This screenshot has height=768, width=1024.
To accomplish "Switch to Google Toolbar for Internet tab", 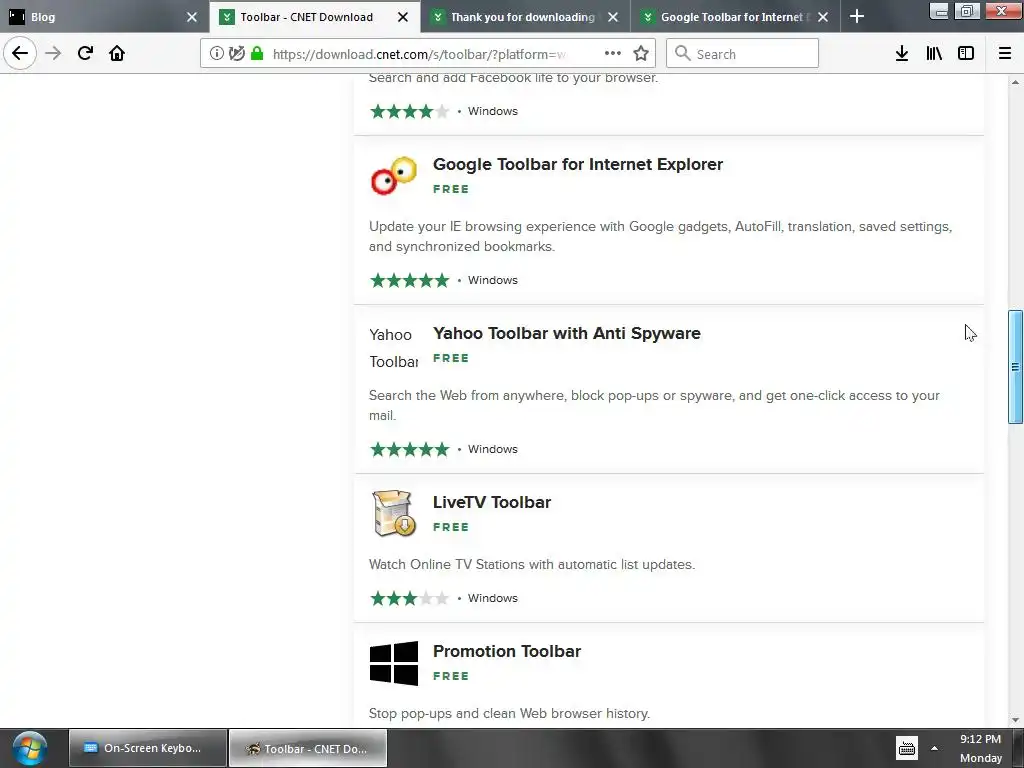I will [735, 17].
